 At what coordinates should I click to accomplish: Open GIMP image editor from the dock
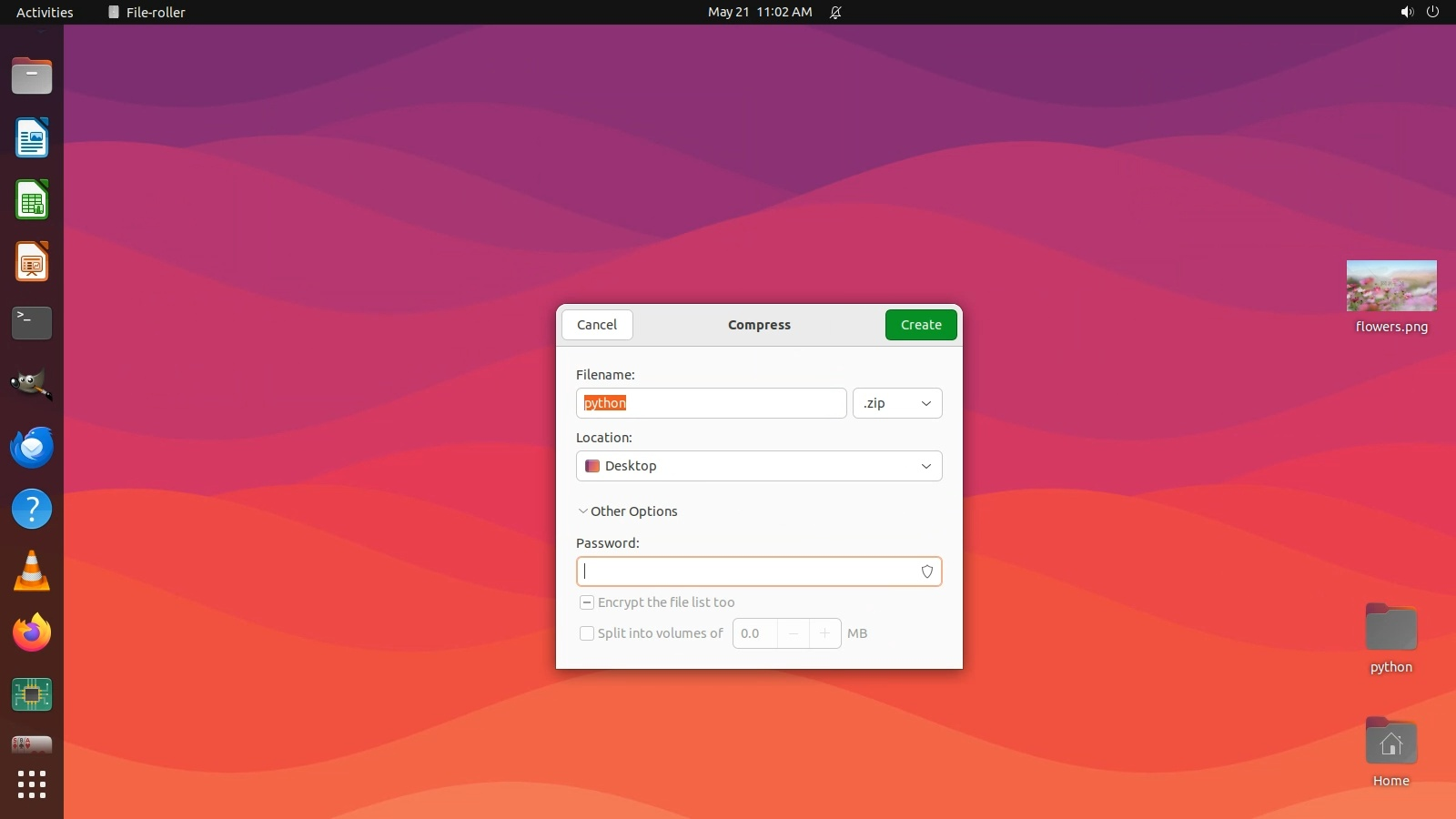[32, 385]
